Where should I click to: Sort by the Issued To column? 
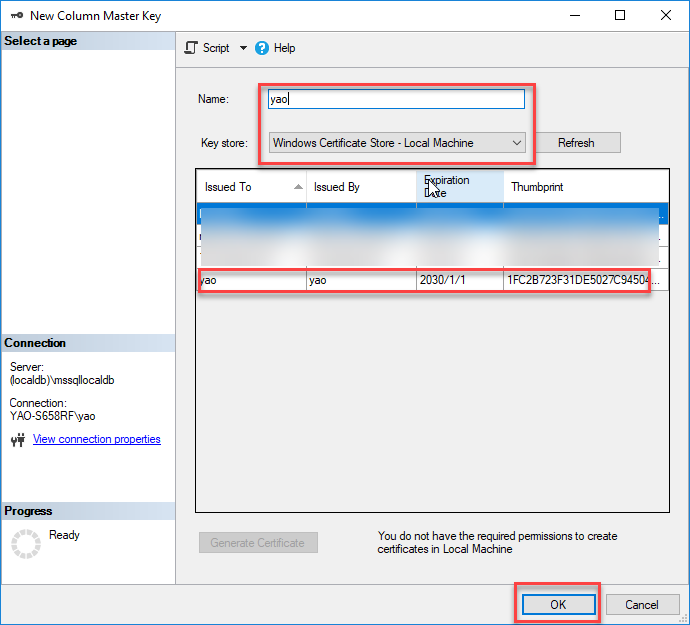[x=251, y=187]
